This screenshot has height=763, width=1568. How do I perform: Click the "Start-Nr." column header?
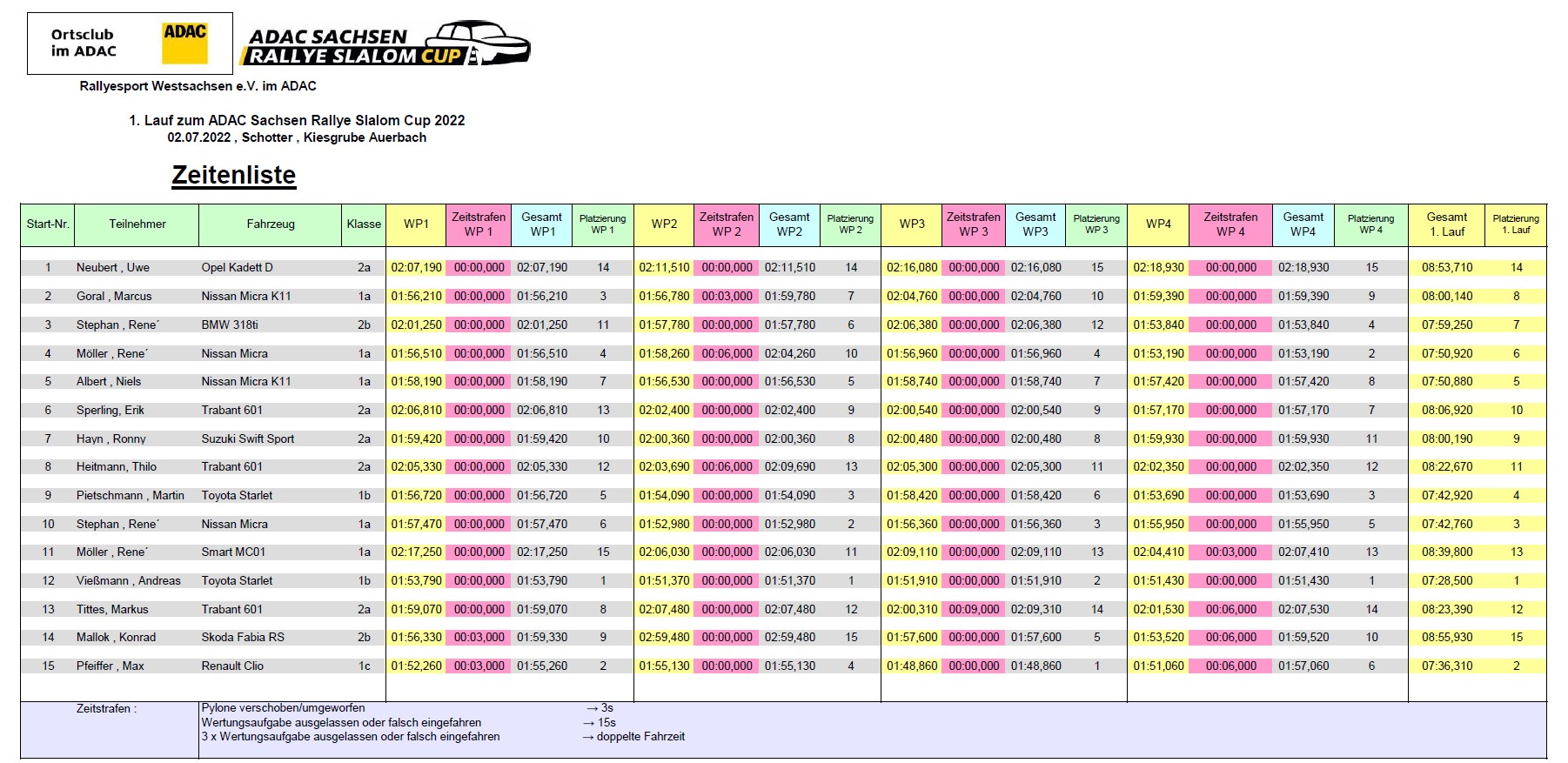(48, 224)
